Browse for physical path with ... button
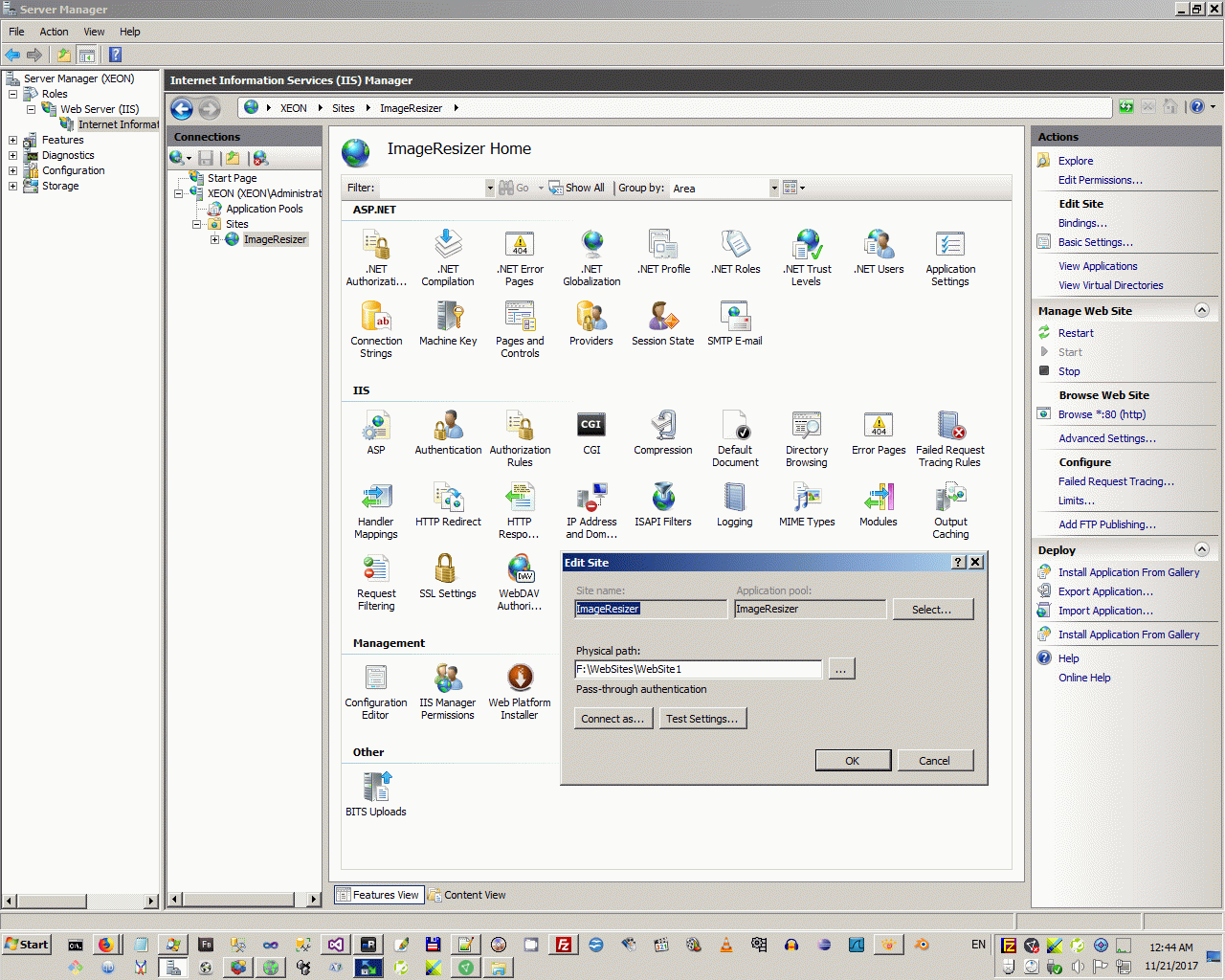The width and height of the screenshot is (1225, 980). [x=840, y=669]
